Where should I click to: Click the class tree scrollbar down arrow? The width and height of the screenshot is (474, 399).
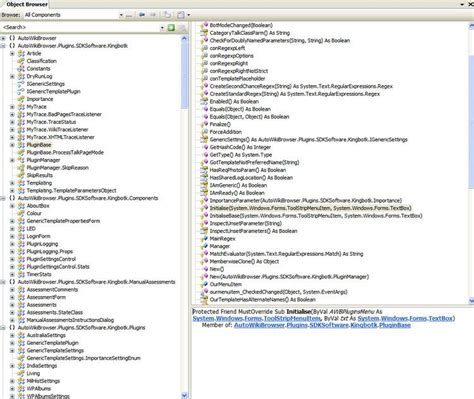click(x=184, y=395)
